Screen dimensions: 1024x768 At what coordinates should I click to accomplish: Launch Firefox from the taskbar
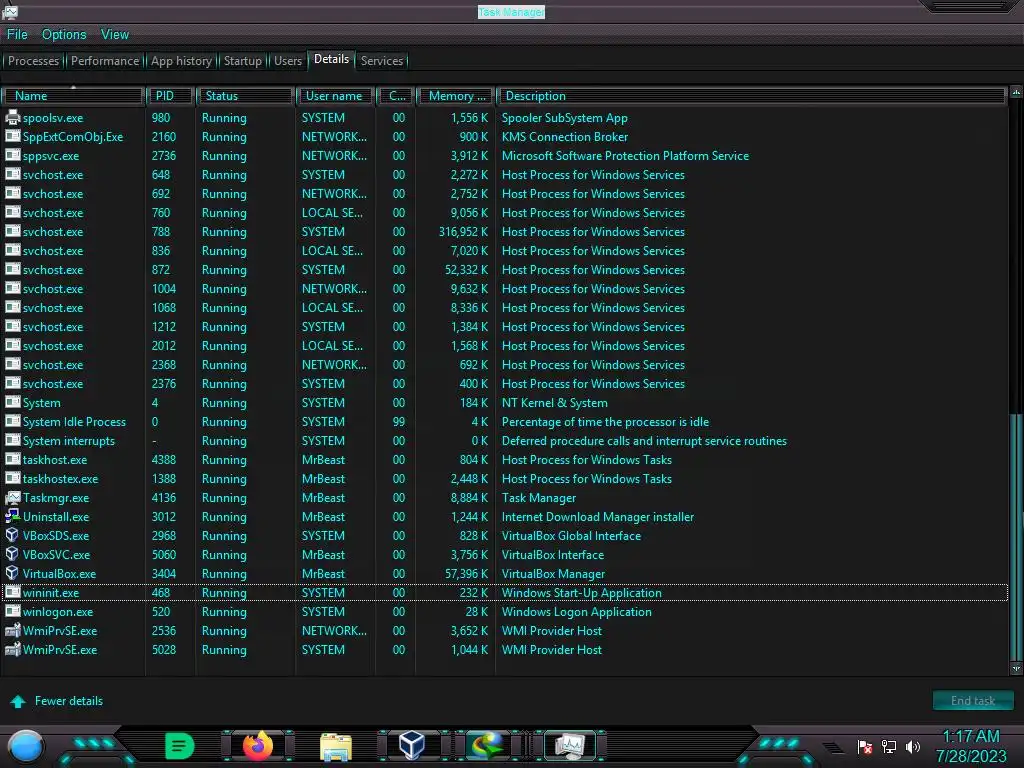click(257, 746)
